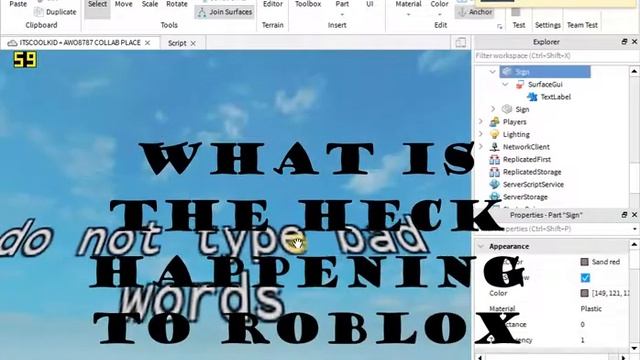The width and height of the screenshot is (640, 360).
Task: Expand the NetworkClient node
Action: pyautogui.click(x=480, y=147)
